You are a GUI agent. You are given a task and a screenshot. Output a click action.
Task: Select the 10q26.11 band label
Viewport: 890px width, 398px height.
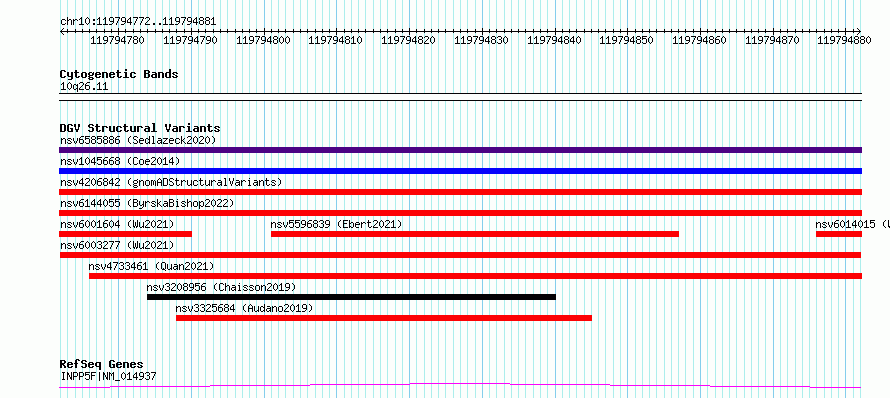84,87
